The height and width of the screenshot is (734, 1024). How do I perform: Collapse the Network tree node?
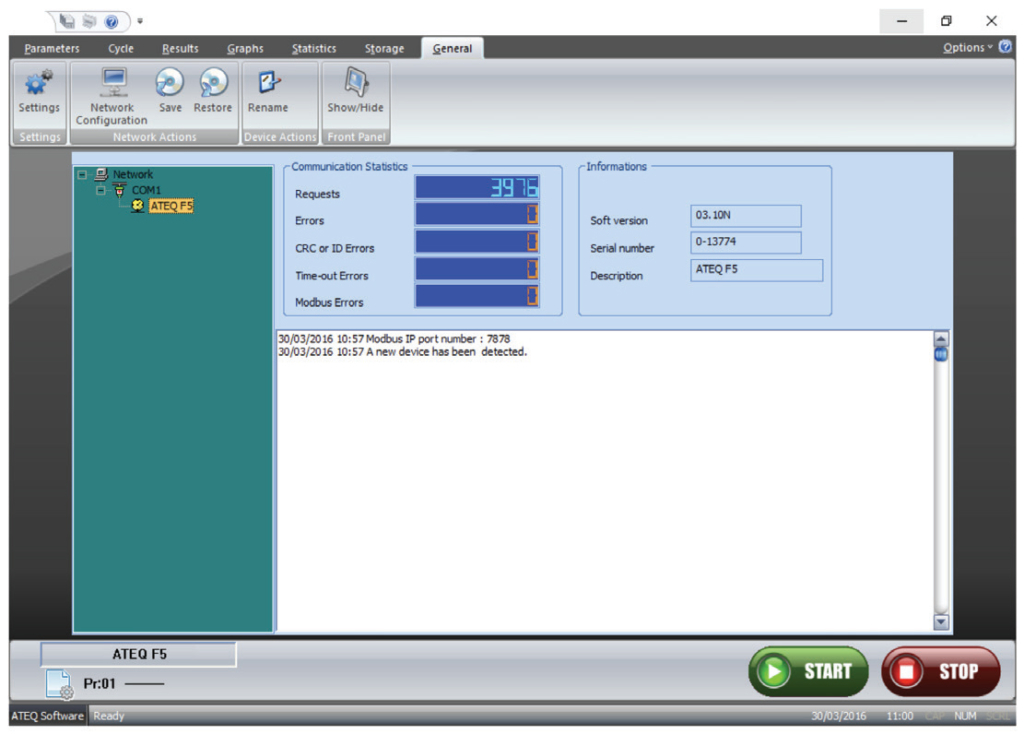click(x=84, y=174)
